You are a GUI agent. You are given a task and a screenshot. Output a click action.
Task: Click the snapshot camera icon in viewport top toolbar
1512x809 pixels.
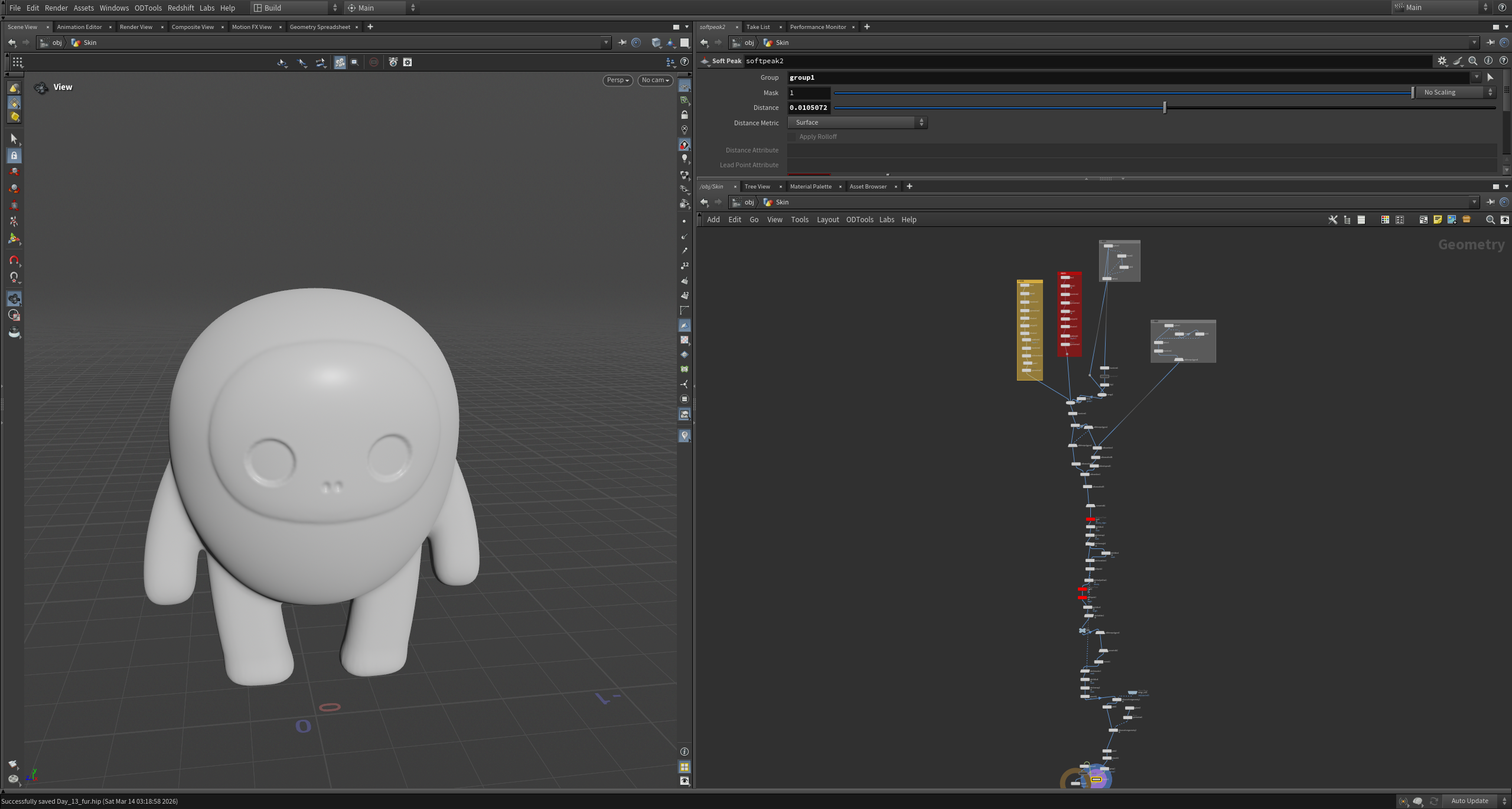coord(393,62)
